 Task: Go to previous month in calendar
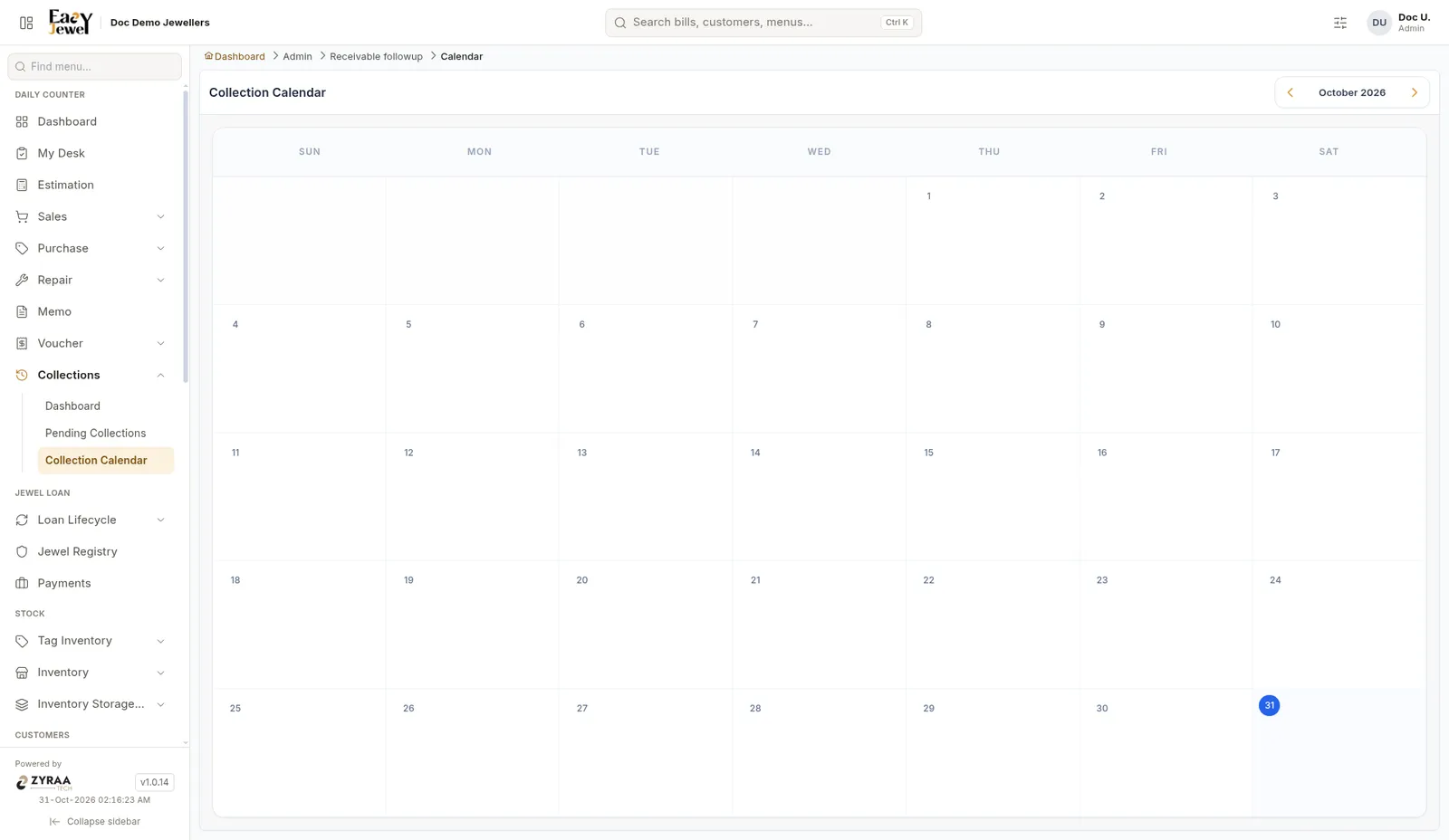tap(1291, 92)
